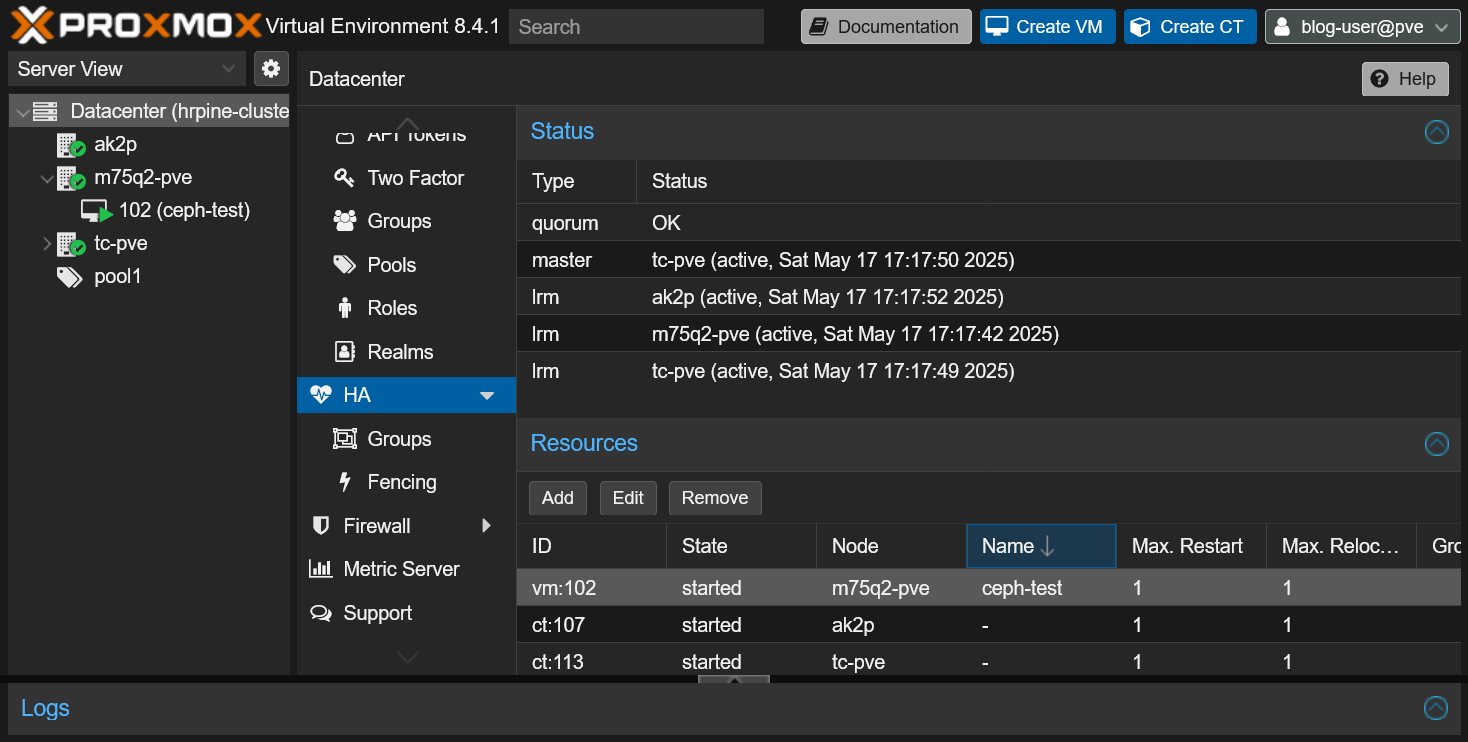Click the Metric Server chart icon
The image size is (1468, 742).
tap(321, 569)
